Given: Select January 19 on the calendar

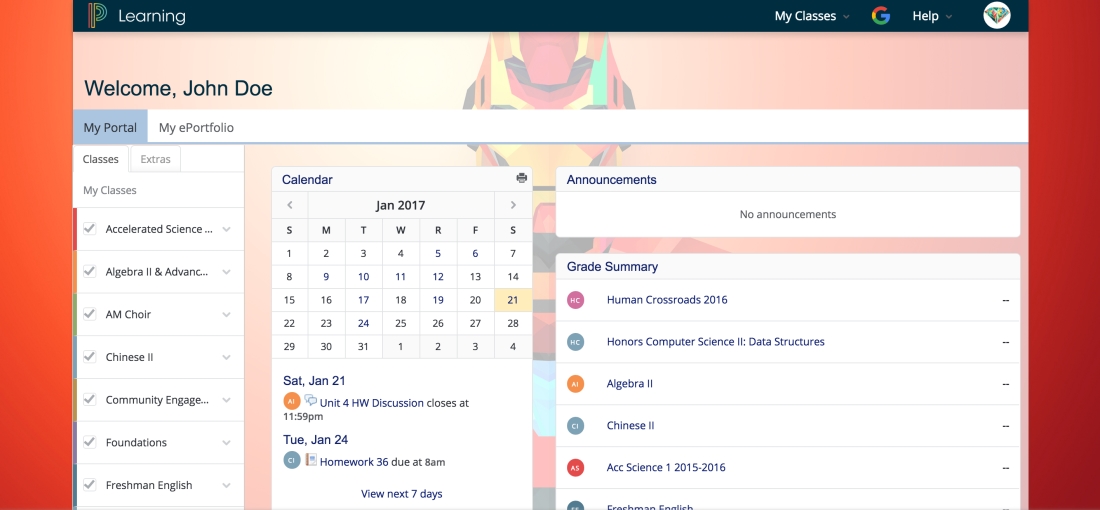Looking at the screenshot, I should coord(438,300).
